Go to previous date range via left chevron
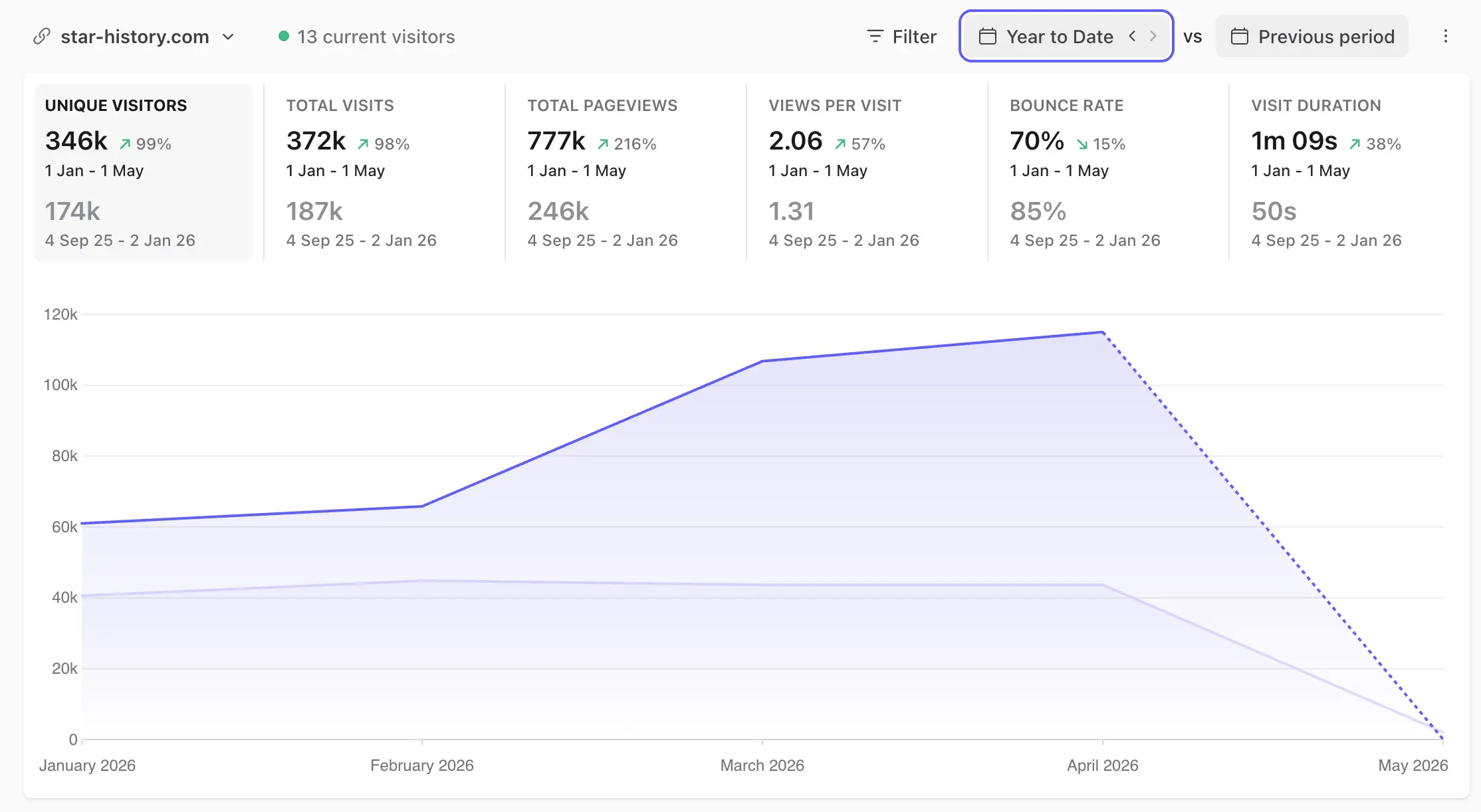This screenshot has width=1481, height=812. (x=1131, y=37)
